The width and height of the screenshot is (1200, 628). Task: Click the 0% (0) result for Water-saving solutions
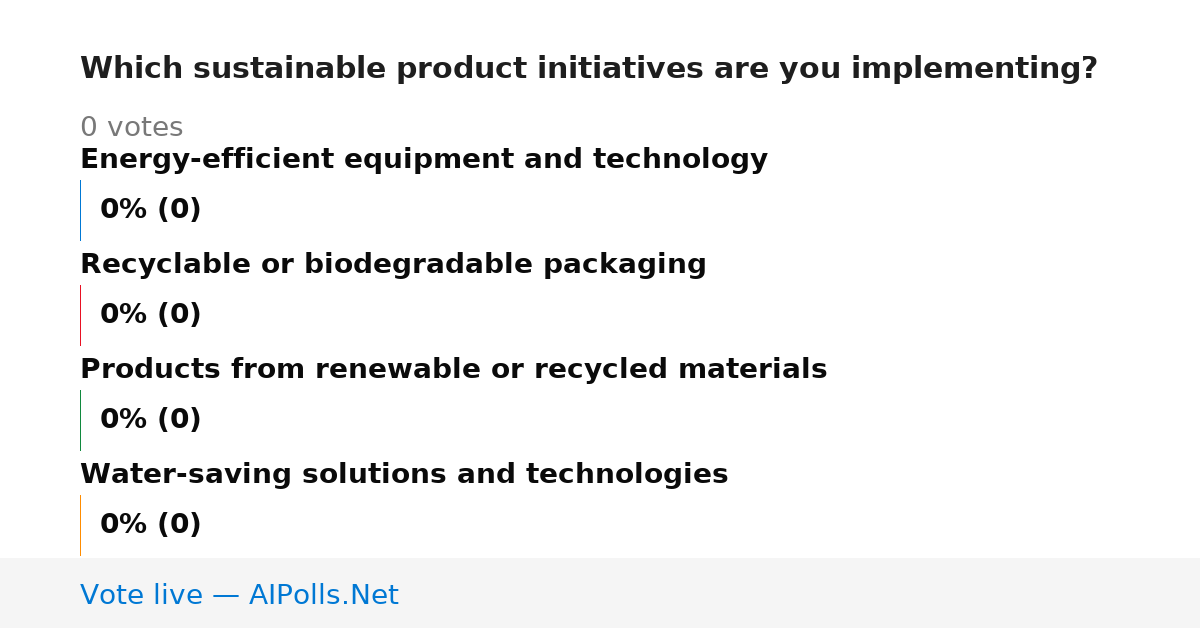(151, 525)
